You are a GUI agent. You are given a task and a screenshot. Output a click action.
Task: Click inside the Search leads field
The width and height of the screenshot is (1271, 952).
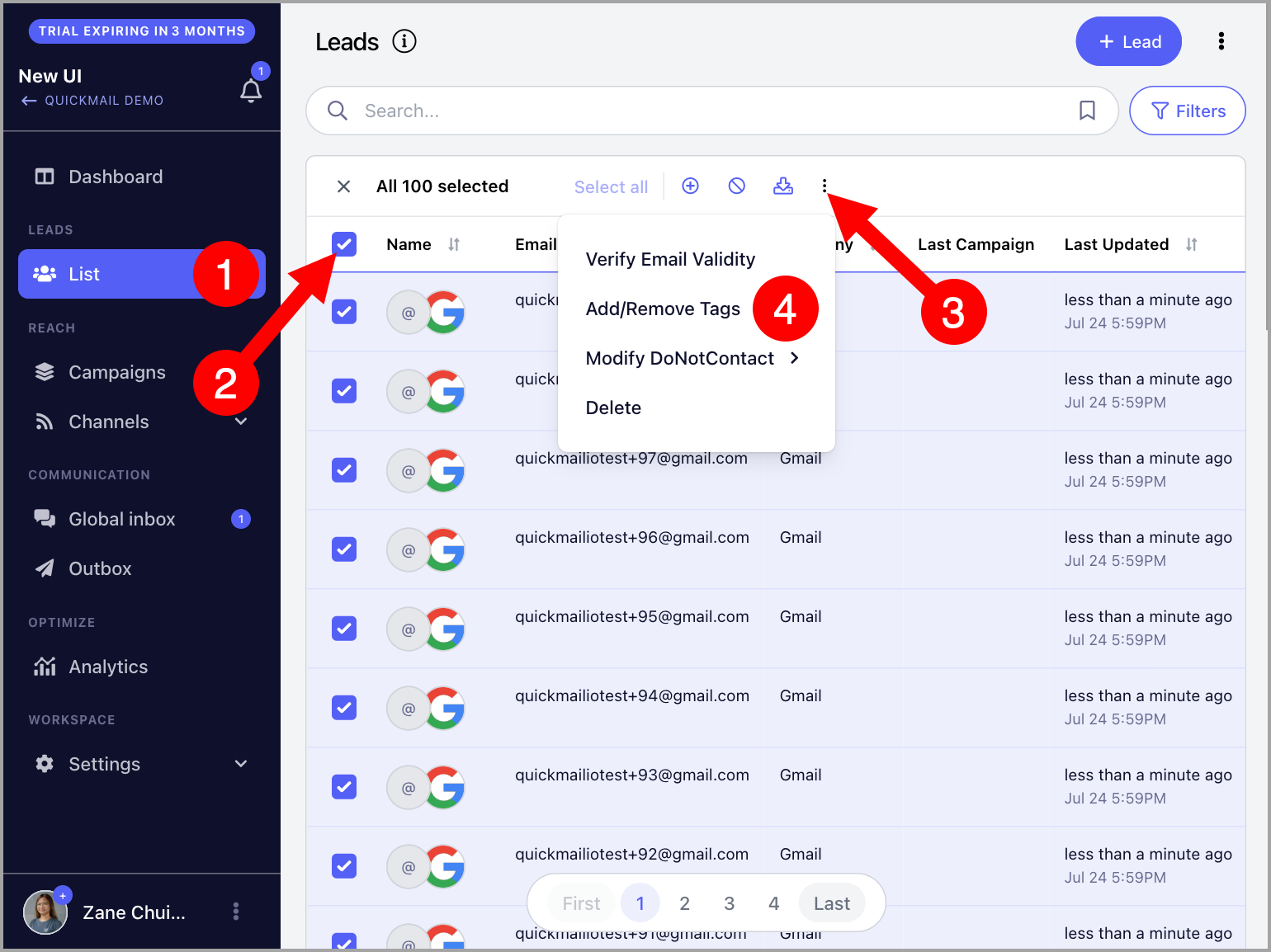coord(712,111)
